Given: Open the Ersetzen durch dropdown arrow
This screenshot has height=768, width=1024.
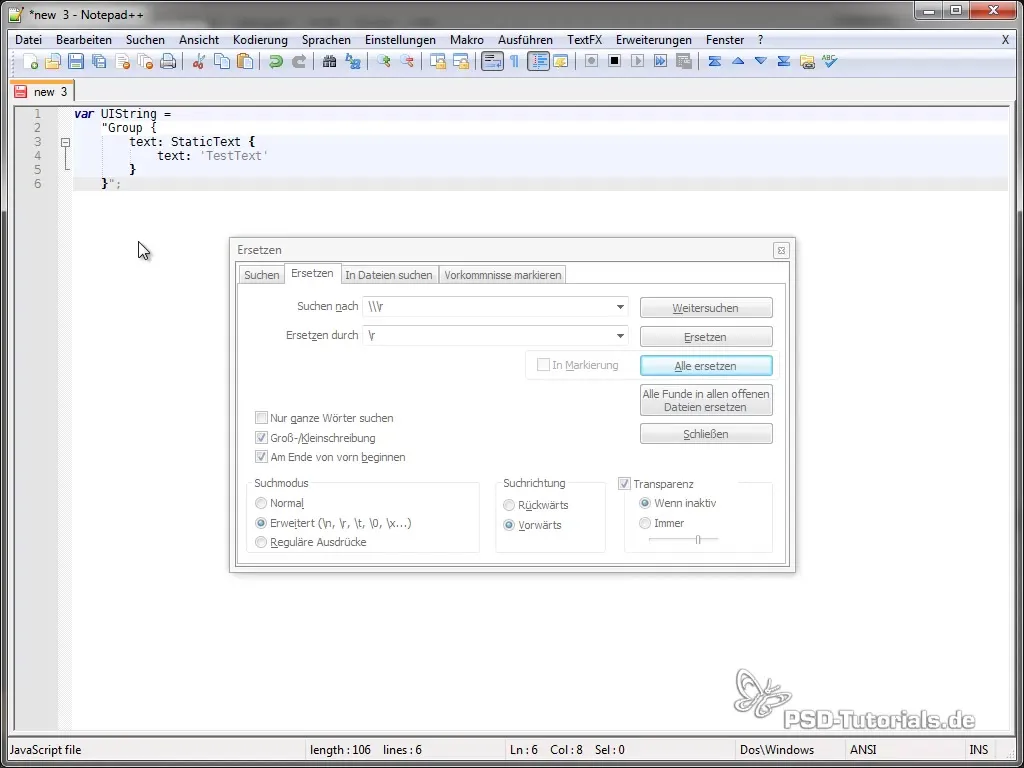Looking at the screenshot, I should click(x=620, y=336).
